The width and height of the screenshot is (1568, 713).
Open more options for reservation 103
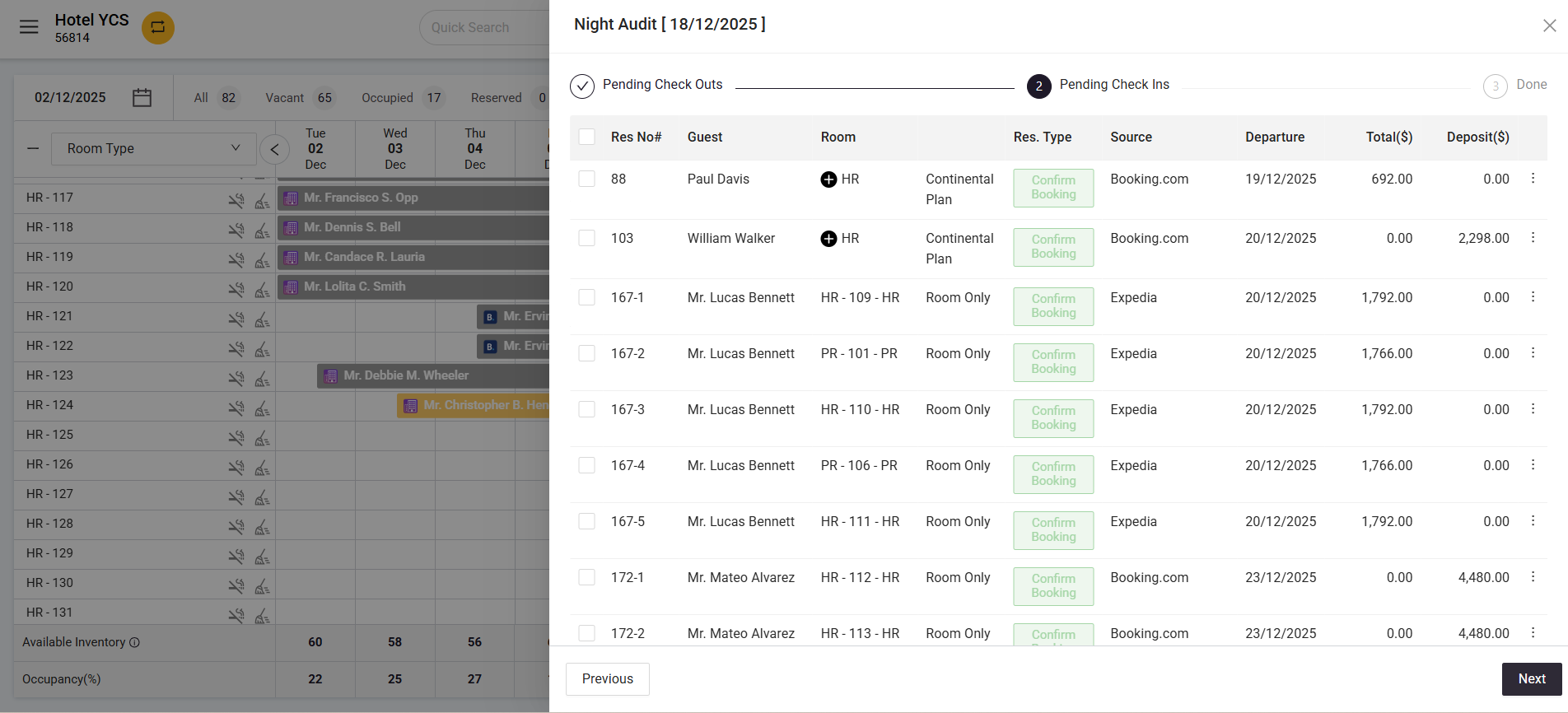(1533, 237)
